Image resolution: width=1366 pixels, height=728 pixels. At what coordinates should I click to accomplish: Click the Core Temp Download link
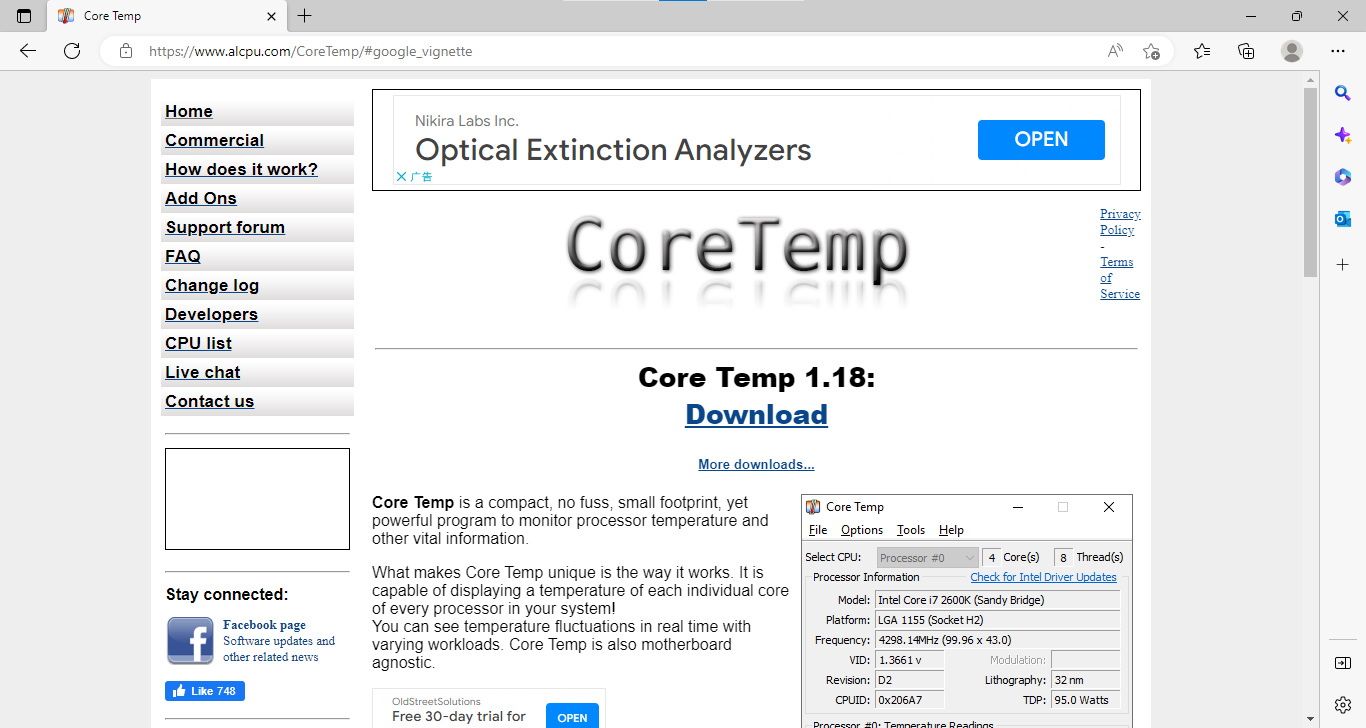756,414
